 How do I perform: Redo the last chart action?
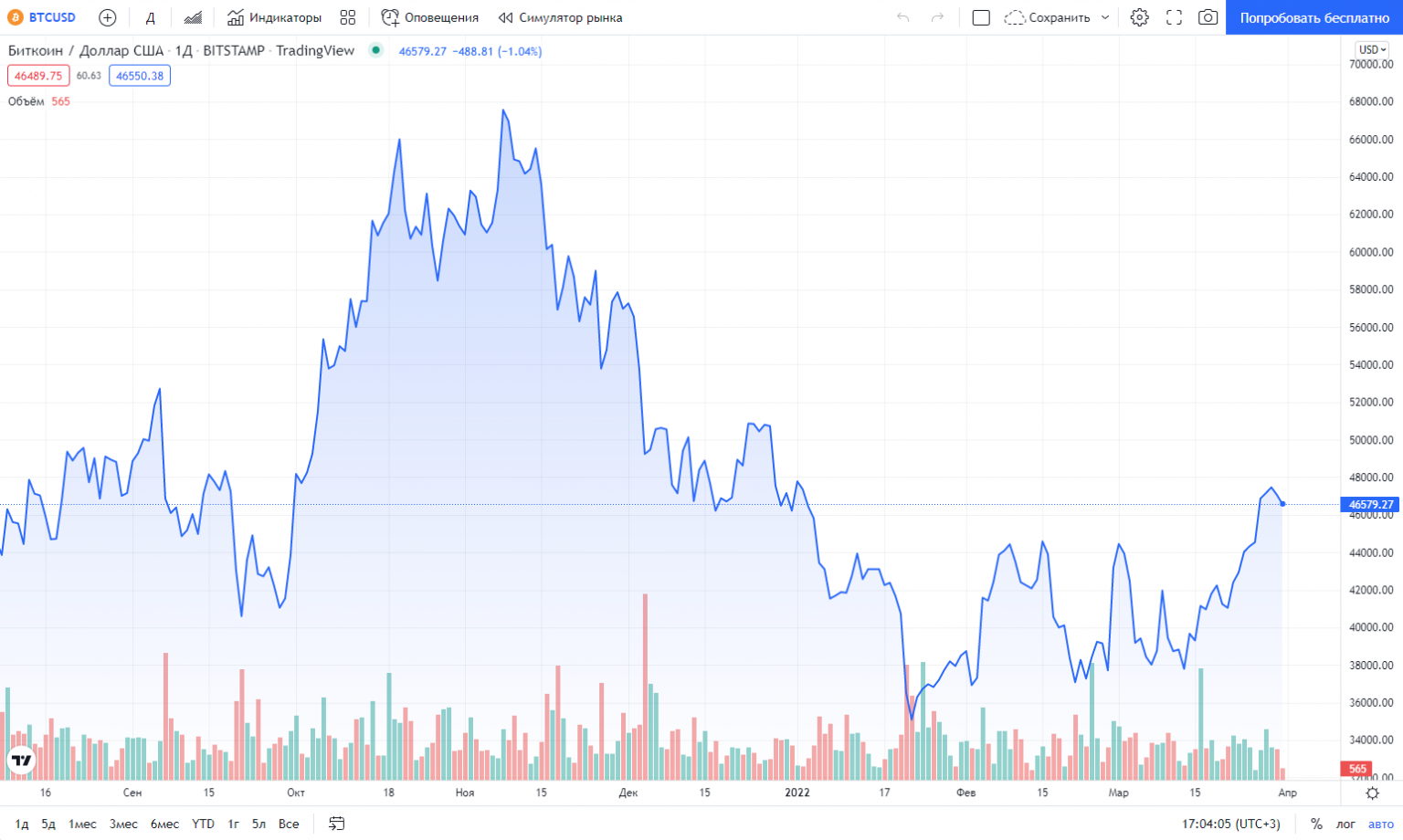937,17
